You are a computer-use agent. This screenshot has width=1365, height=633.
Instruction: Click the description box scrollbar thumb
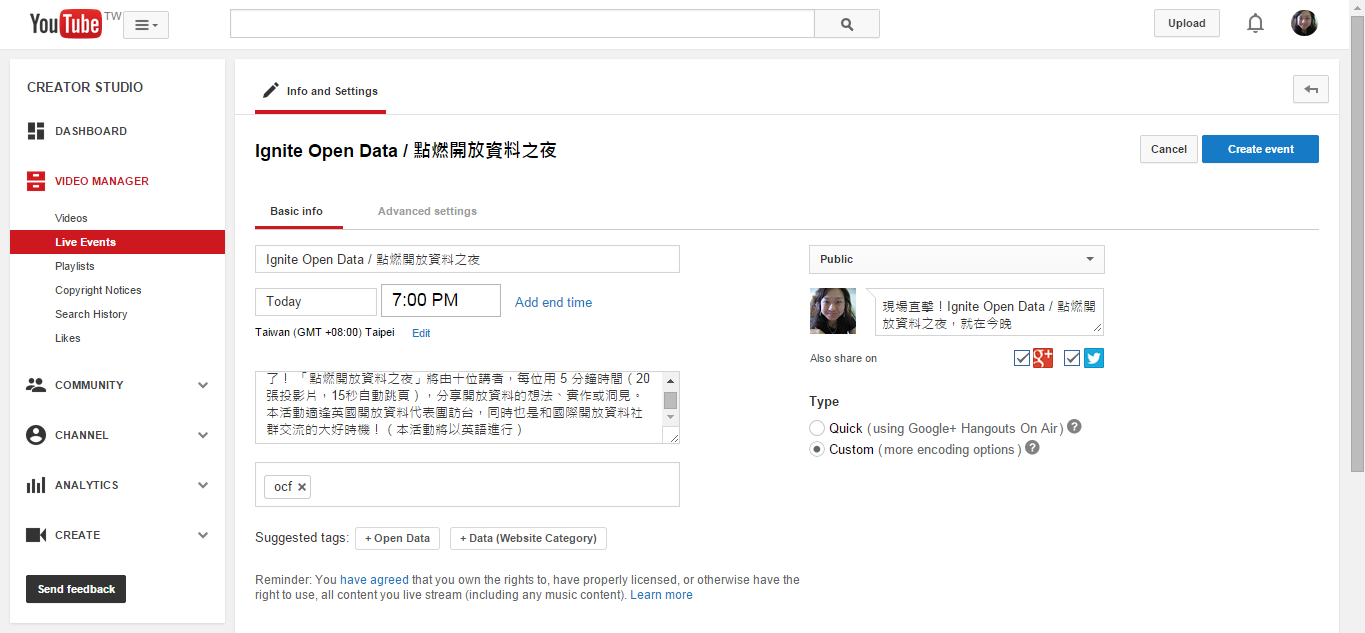(670, 401)
